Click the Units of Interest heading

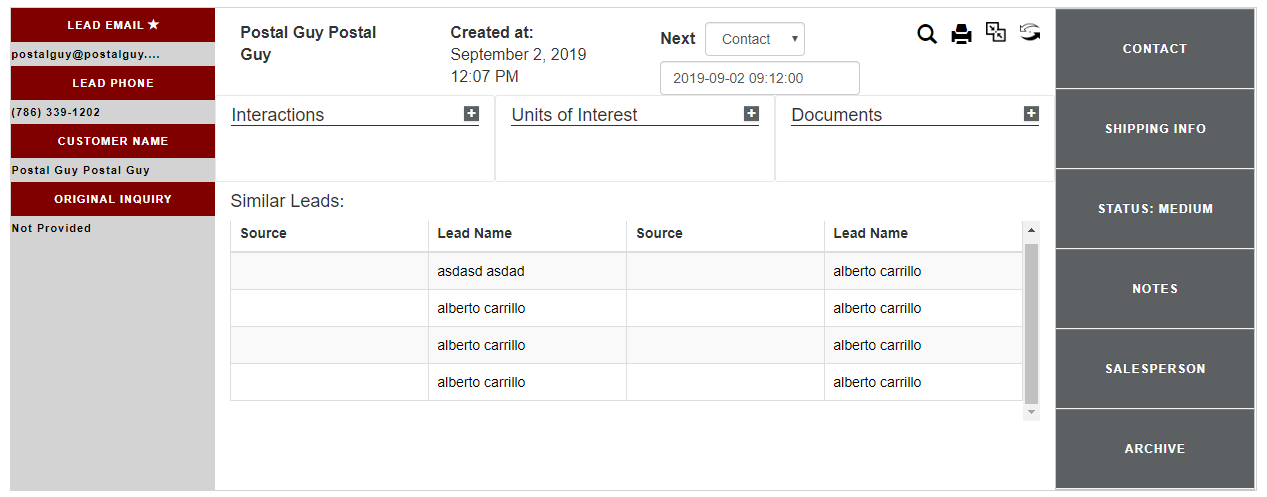[574, 115]
